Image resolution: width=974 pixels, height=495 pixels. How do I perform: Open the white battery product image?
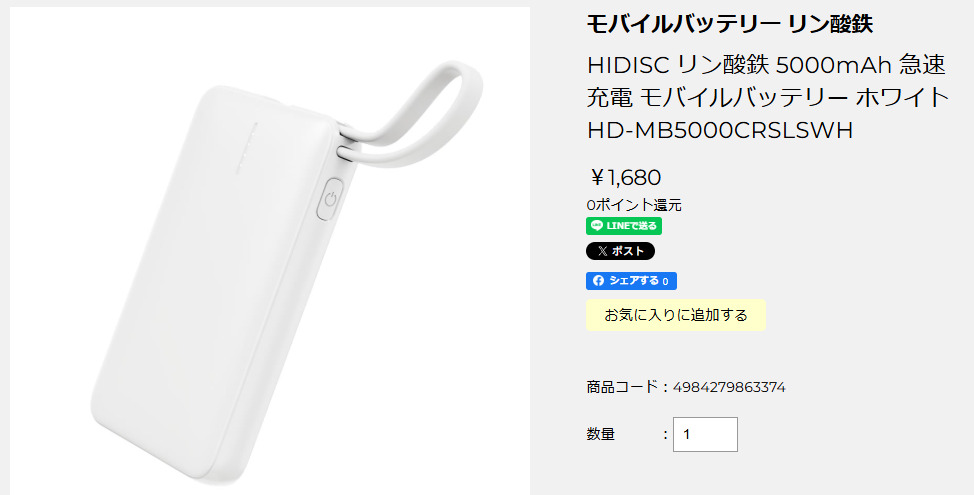pos(270,251)
